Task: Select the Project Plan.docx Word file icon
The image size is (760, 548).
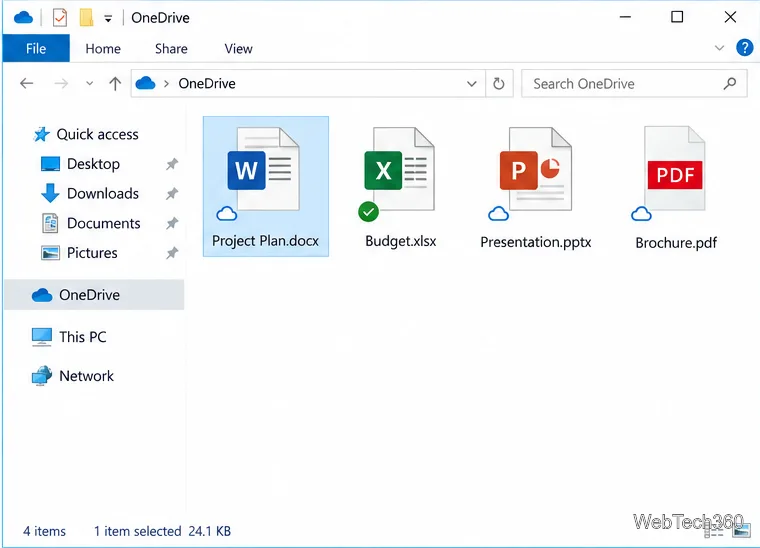Action: coord(264,169)
